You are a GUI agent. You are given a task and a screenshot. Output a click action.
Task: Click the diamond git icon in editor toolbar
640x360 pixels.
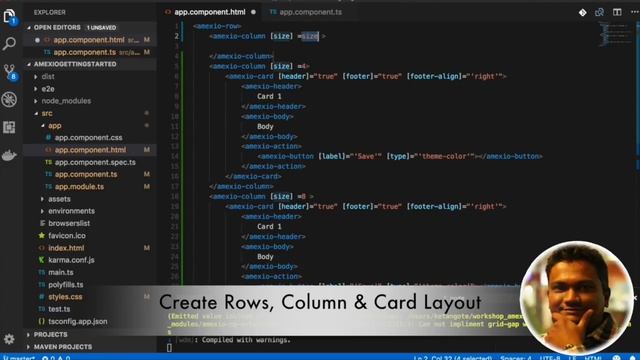click(x=582, y=13)
